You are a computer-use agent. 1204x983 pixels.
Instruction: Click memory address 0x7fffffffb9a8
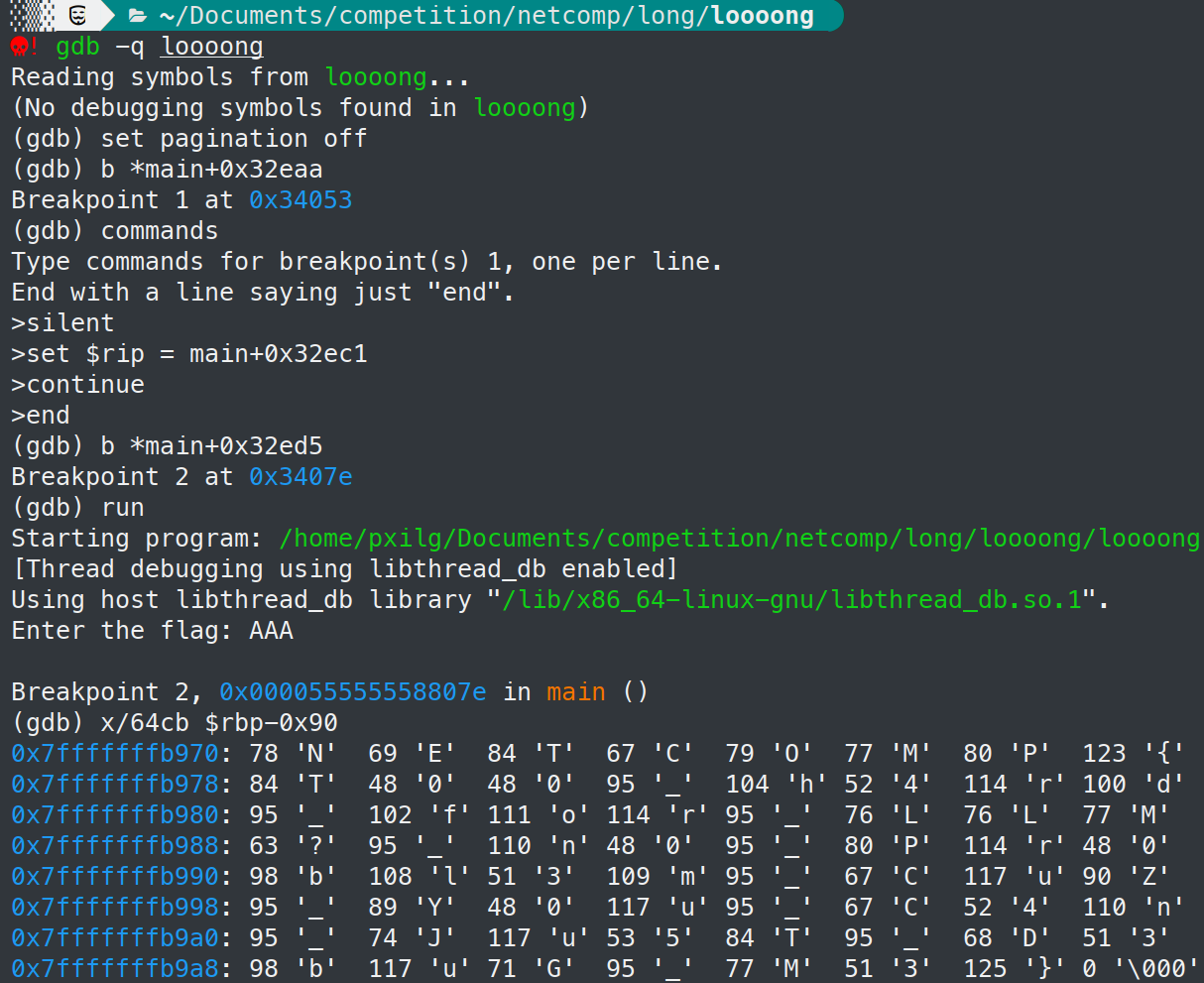[x=114, y=968]
